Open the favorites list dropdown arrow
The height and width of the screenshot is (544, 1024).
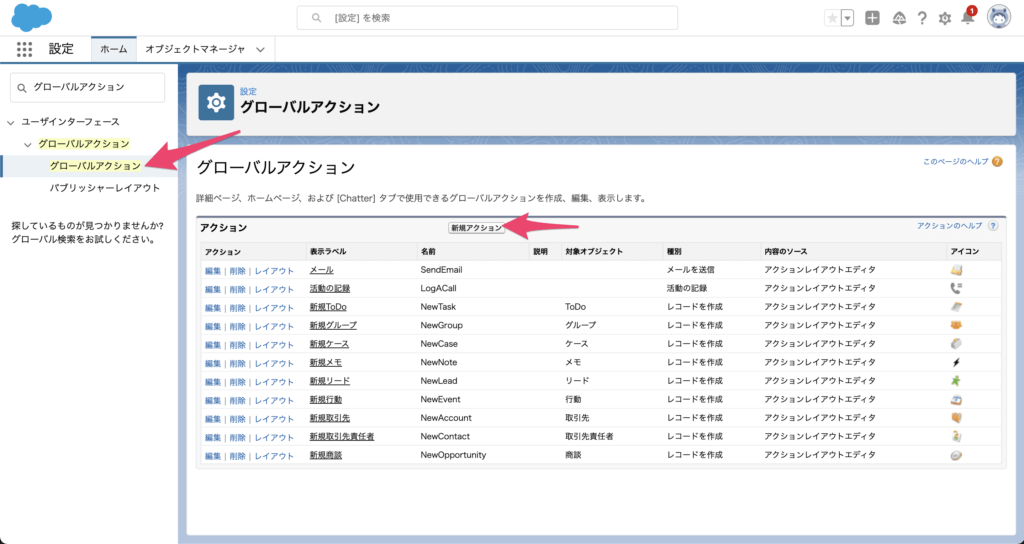tap(848, 18)
